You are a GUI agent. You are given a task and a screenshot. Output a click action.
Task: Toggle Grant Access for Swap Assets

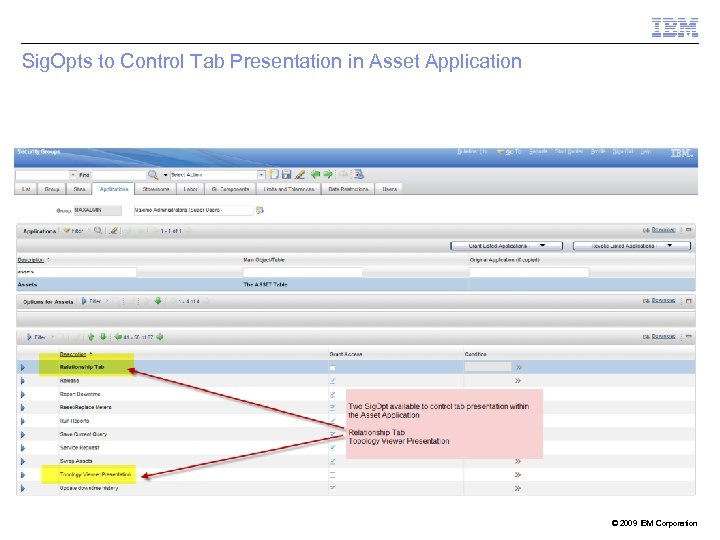[332, 461]
